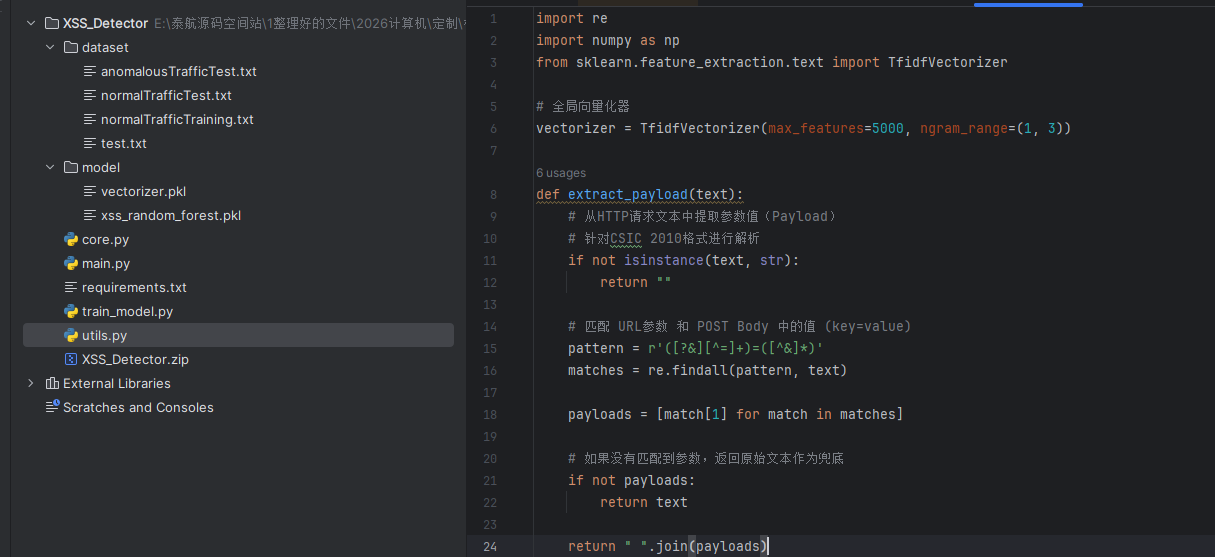The width and height of the screenshot is (1215, 557).
Task: Click core.py Python icon
Action: 71,239
